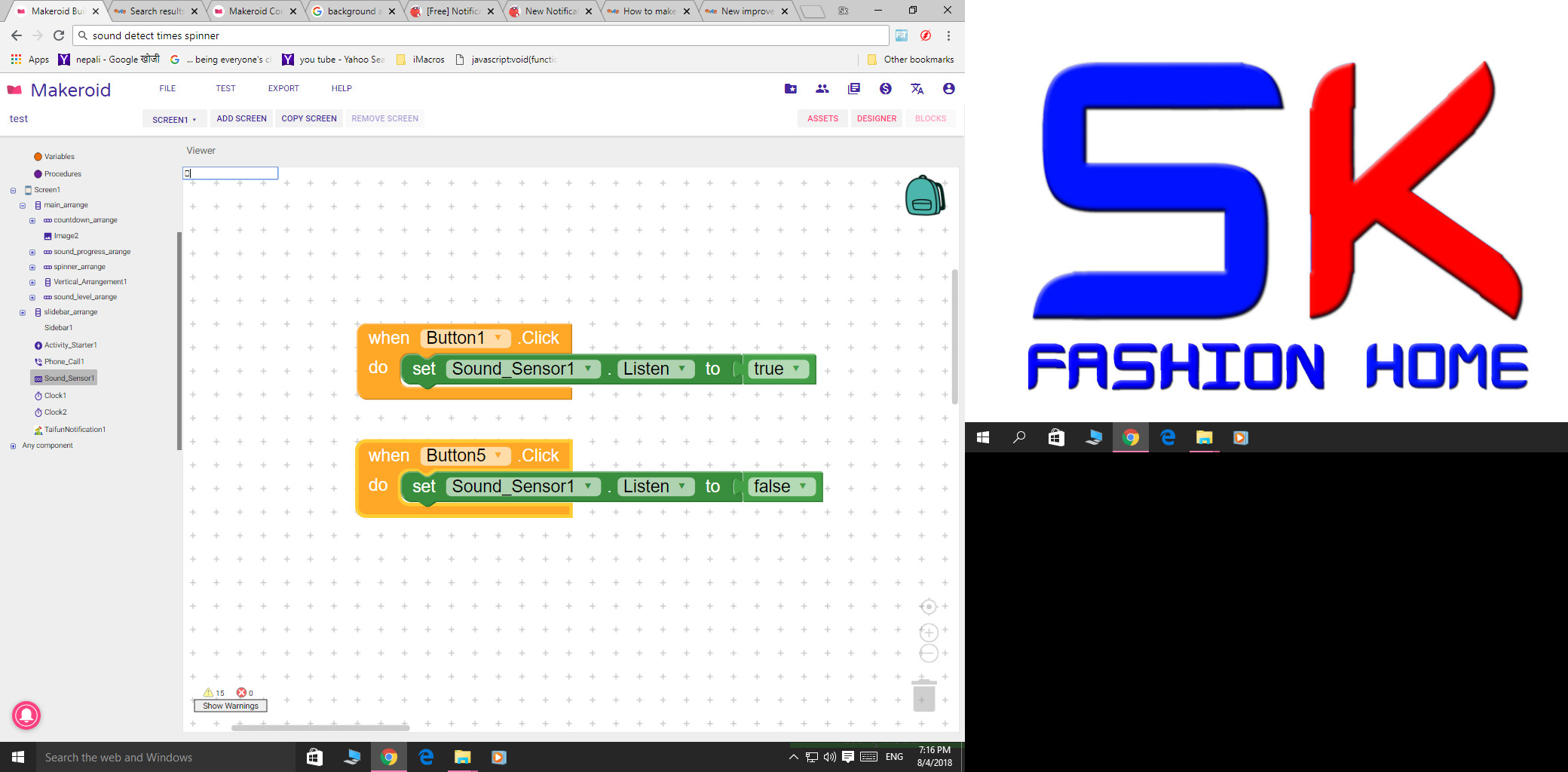Open the TEST menu
The image size is (1568, 772).
coord(225,88)
